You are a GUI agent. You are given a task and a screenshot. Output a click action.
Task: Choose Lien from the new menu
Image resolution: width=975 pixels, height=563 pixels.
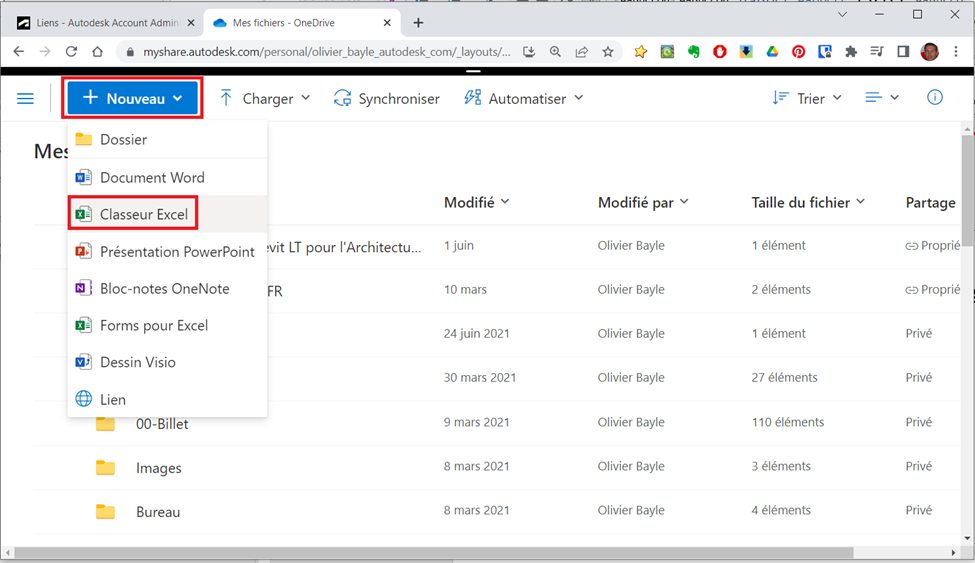click(167, 399)
